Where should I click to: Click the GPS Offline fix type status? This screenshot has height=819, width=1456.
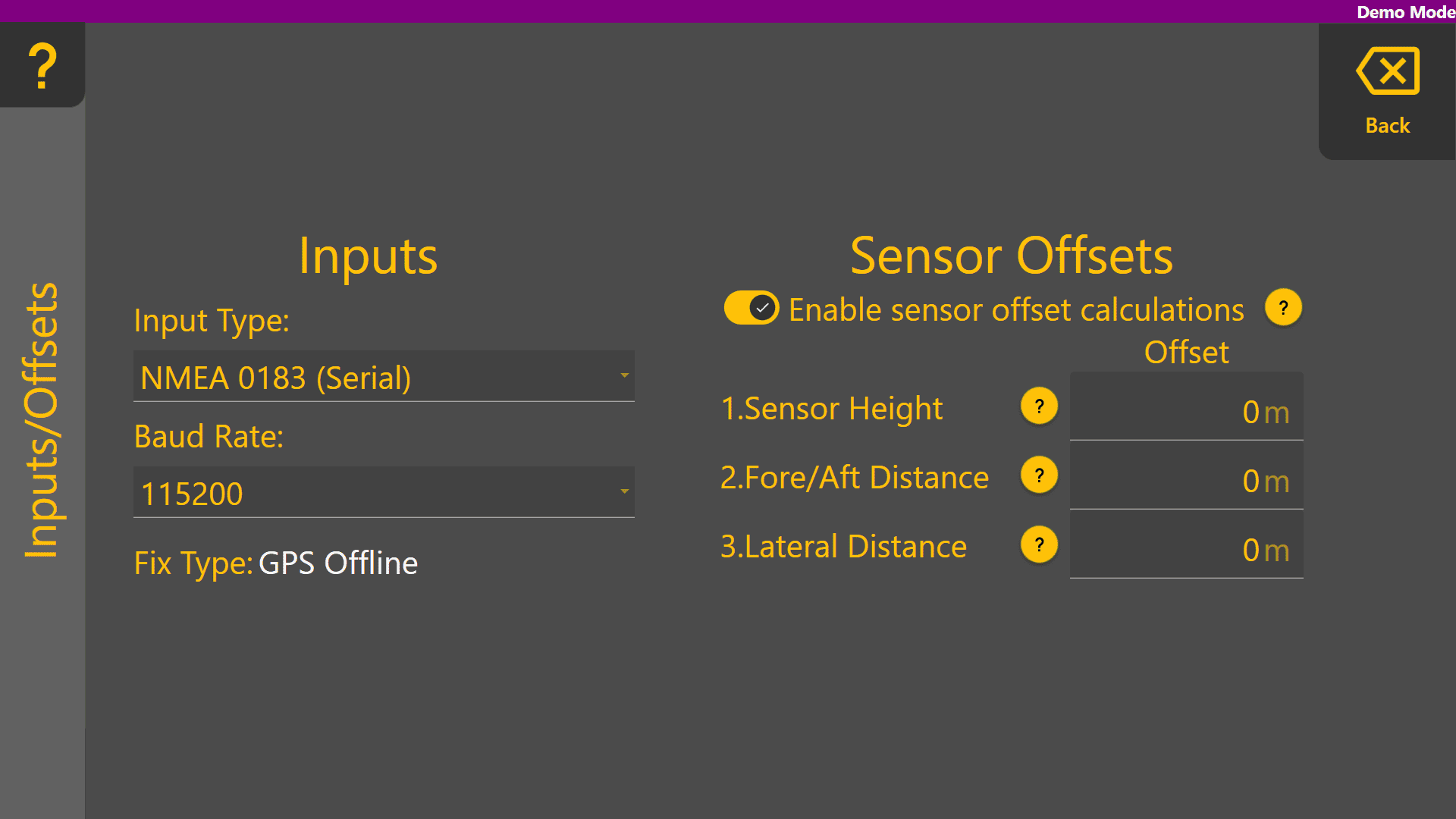point(338,563)
